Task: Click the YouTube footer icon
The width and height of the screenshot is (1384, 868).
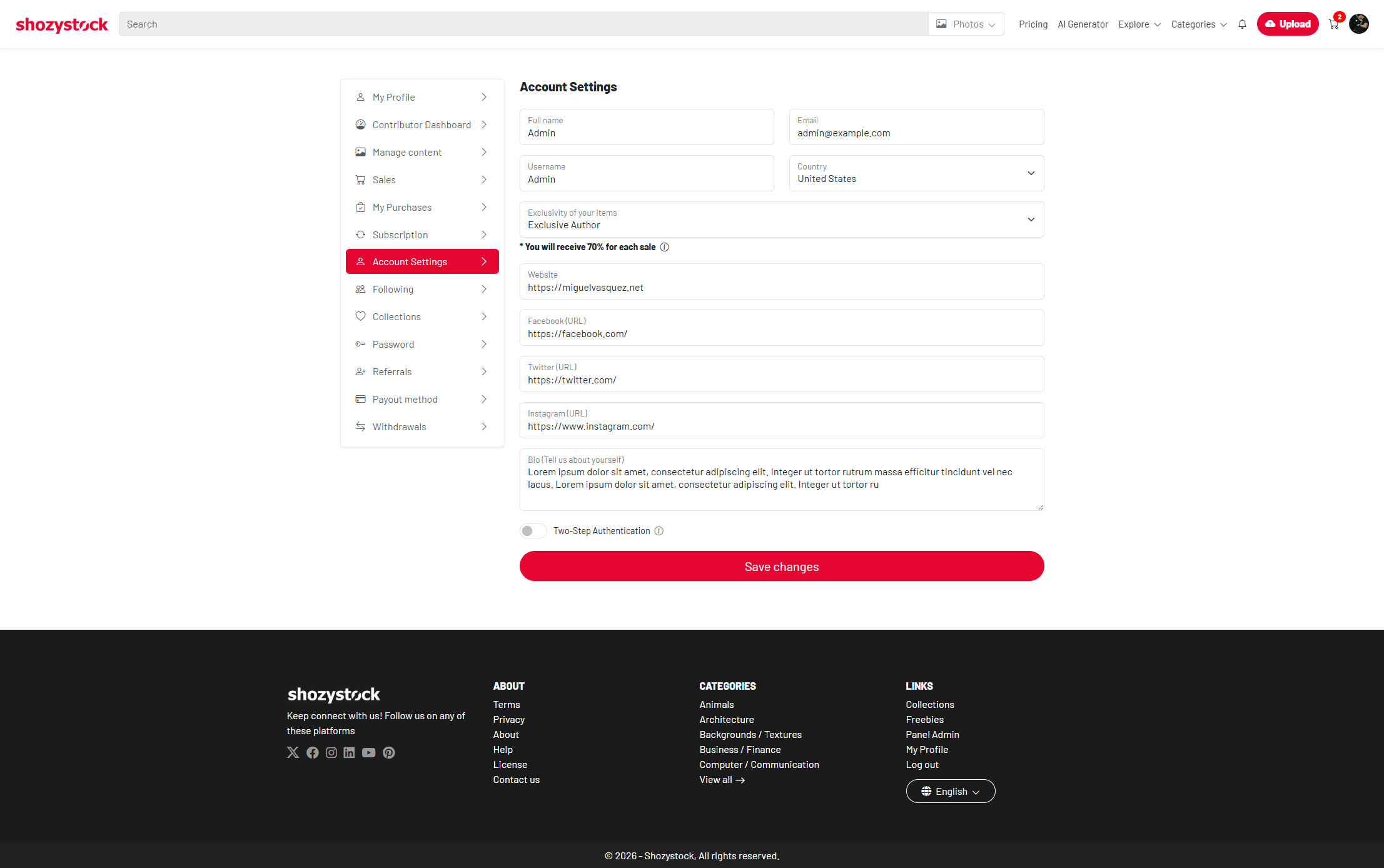Action: tap(368, 752)
